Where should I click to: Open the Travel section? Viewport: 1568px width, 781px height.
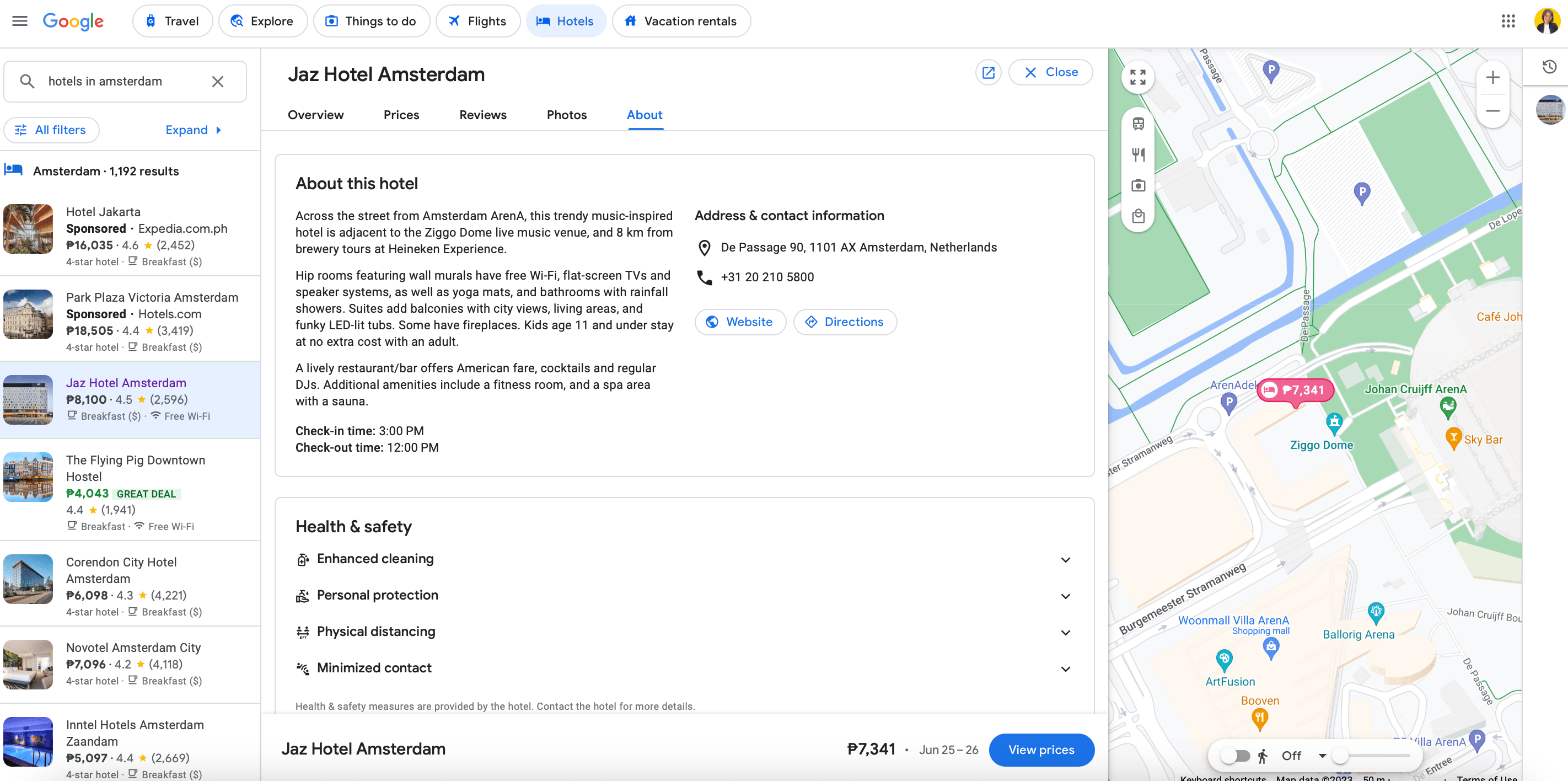pyautogui.click(x=172, y=22)
